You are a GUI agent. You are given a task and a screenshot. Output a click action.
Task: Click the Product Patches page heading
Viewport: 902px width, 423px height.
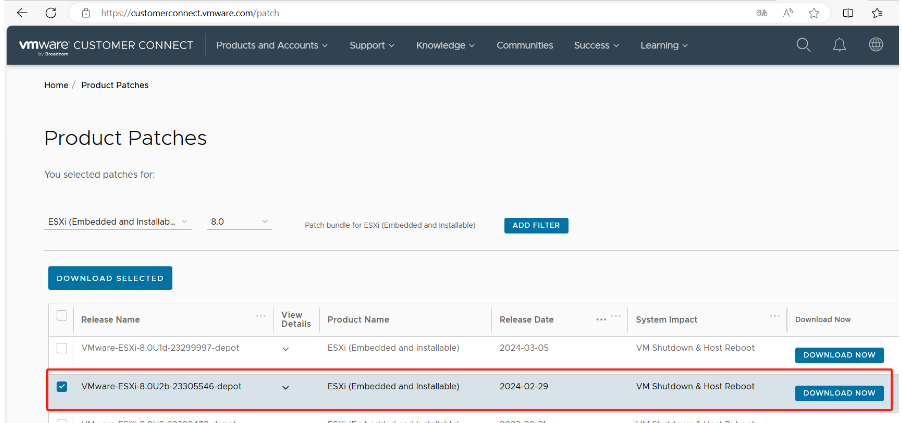pyautogui.click(x=125, y=138)
